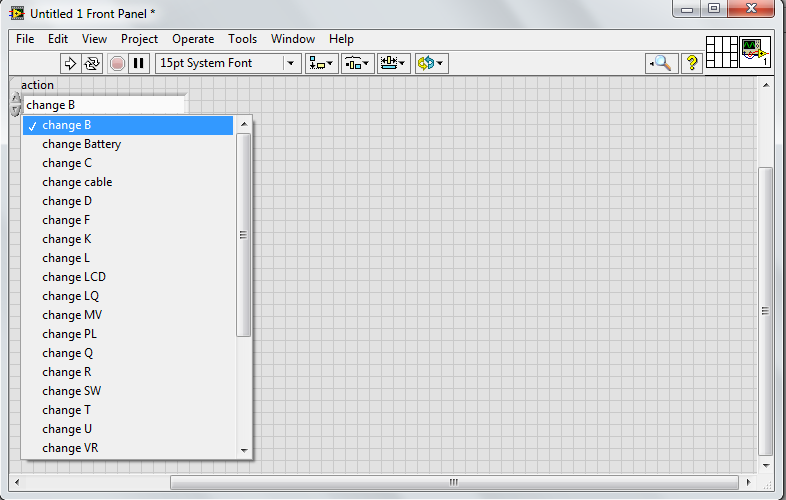The height and width of the screenshot is (500, 786).
Task: Pick 'change VR' at list bottom
Action: pos(70,448)
